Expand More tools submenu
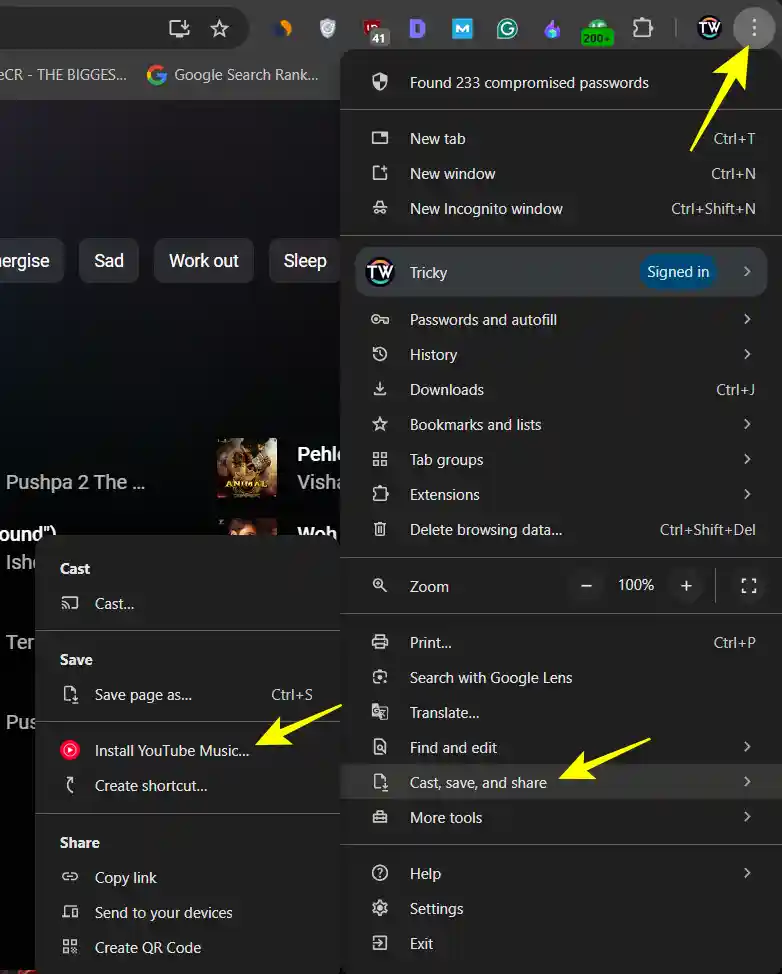 (561, 817)
